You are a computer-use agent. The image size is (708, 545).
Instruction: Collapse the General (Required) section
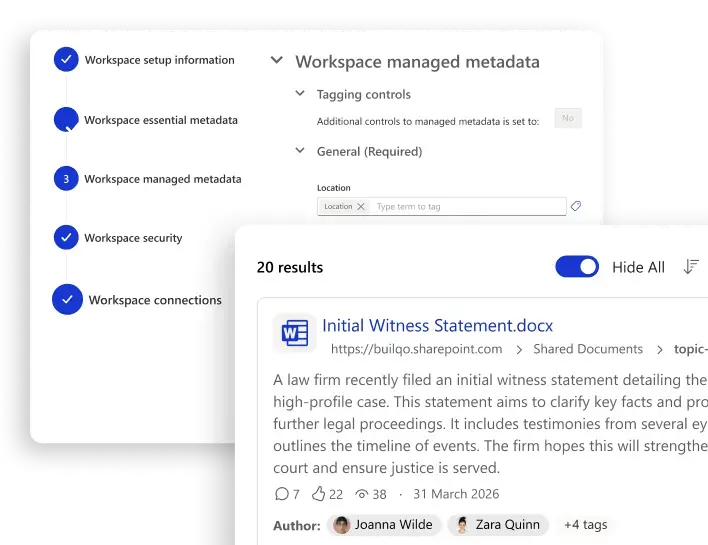(x=300, y=151)
